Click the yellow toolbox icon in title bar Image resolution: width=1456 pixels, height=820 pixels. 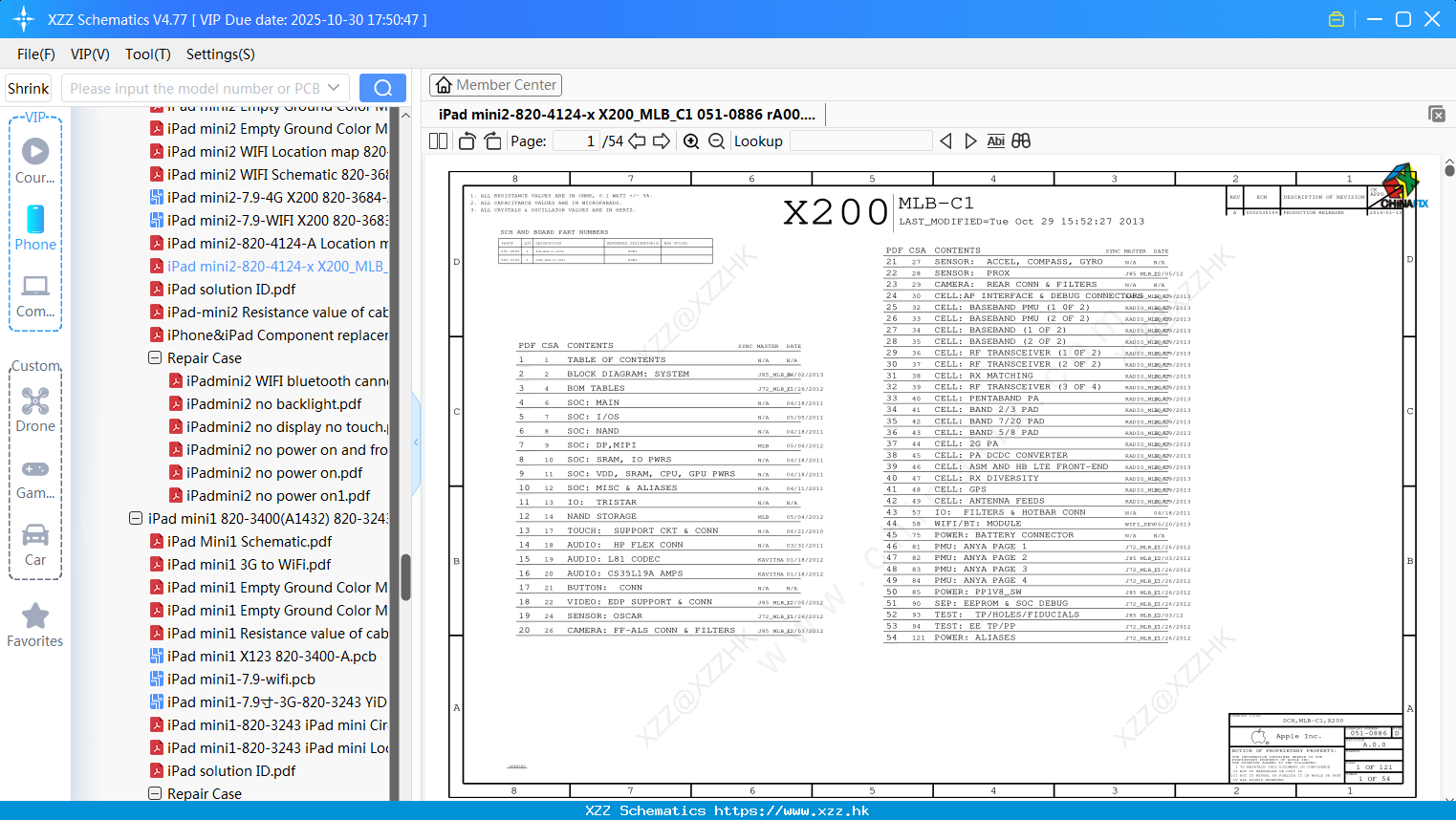pos(1336,19)
